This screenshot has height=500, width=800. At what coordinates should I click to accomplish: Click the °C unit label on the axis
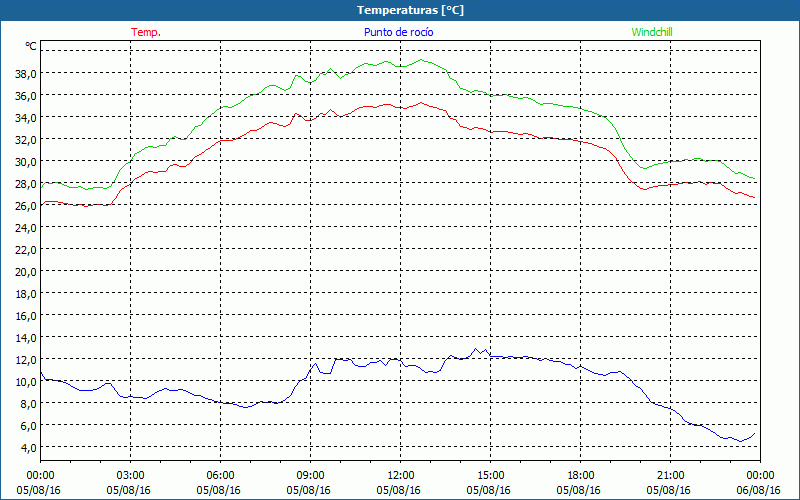tap(31, 46)
